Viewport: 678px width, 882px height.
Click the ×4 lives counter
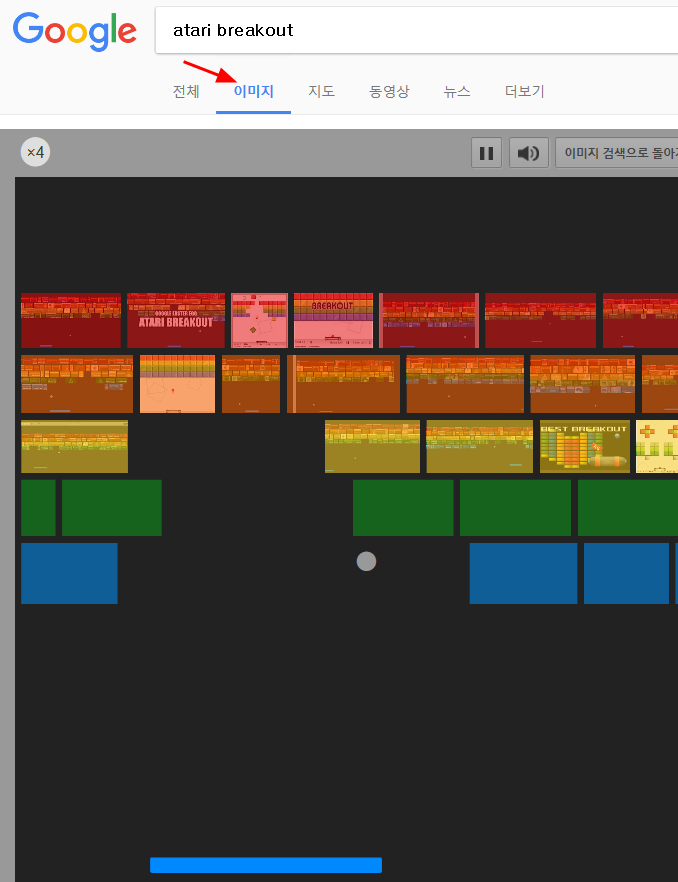tap(35, 152)
